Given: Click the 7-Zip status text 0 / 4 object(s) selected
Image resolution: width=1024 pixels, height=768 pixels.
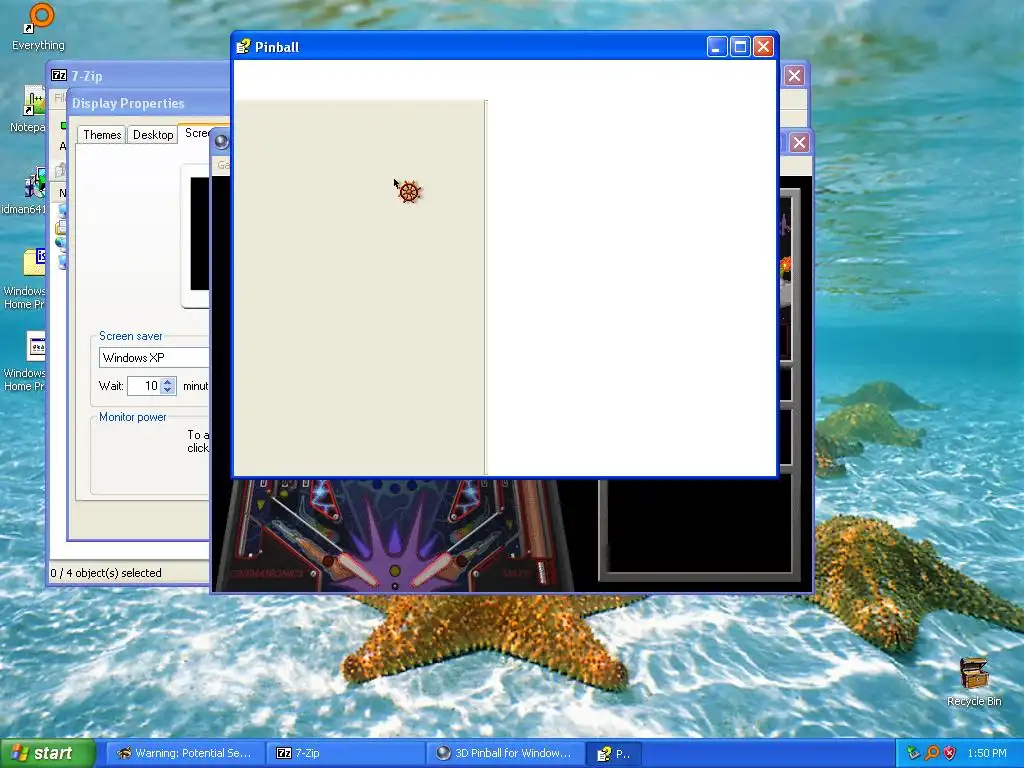Looking at the screenshot, I should coord(106,573).
